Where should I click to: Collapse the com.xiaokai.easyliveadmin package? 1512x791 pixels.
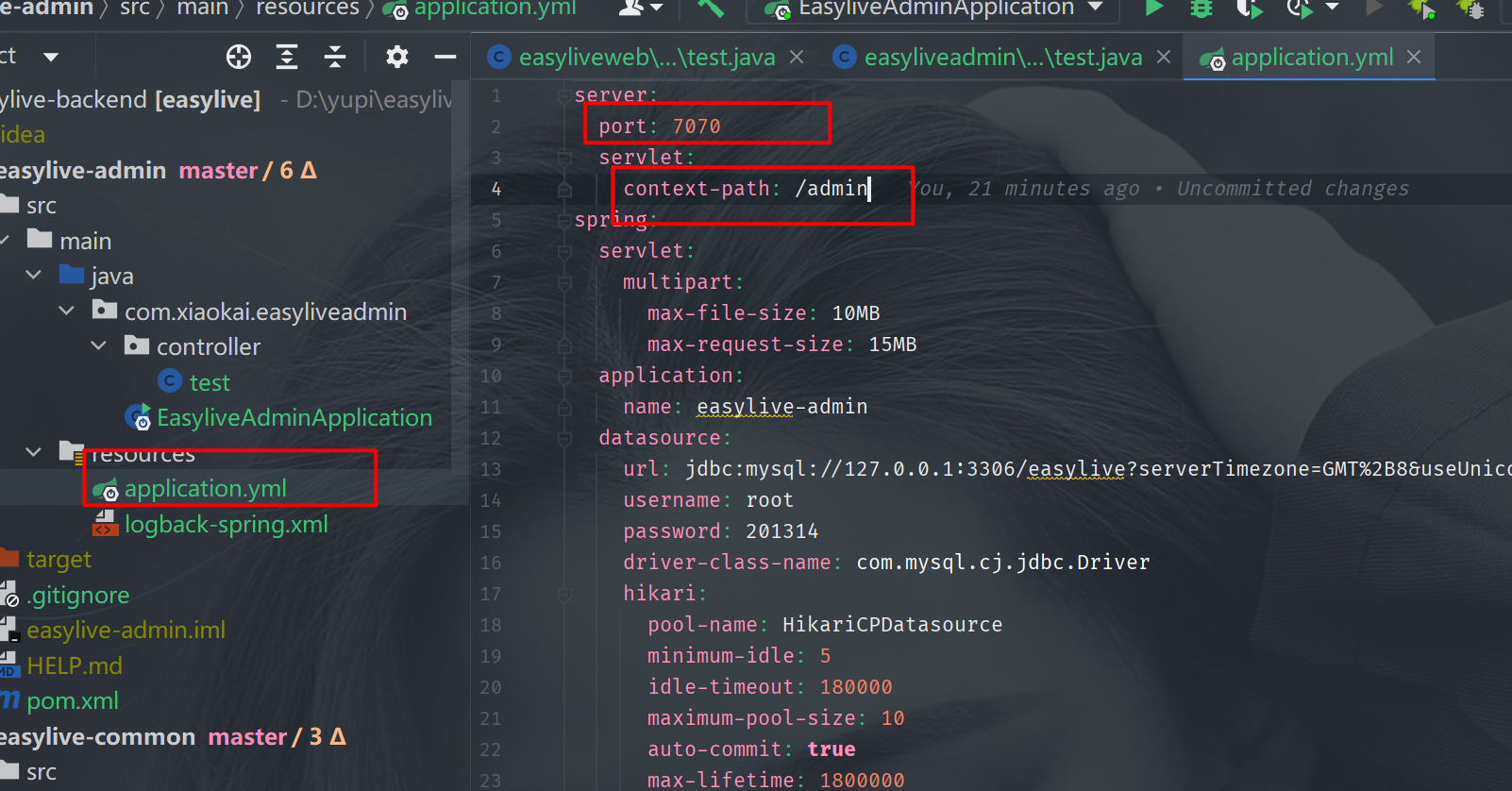point(67,311)
